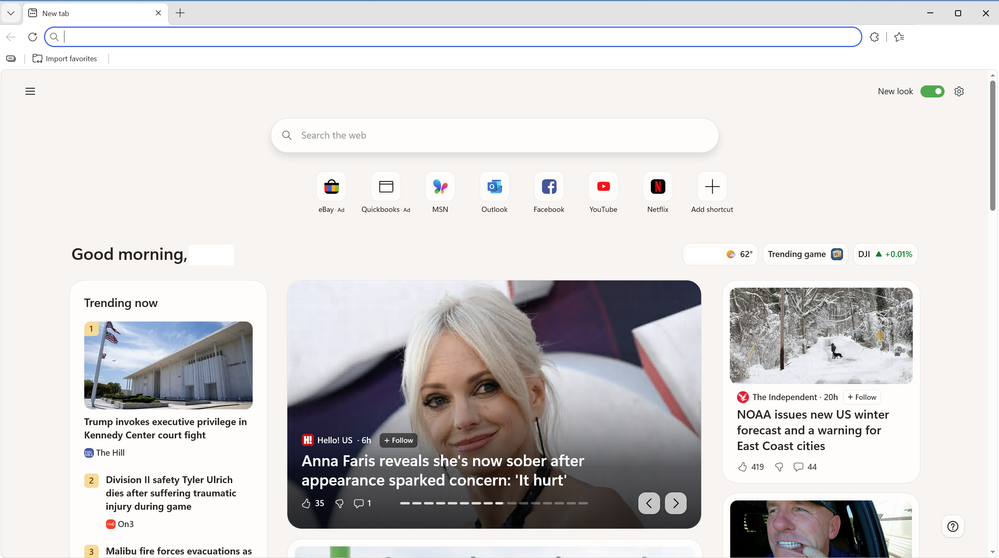The height and width of the screenshot is (558, 999).
Task: Open the man in car video thumbnail
Action: click(x=821, y=529)
